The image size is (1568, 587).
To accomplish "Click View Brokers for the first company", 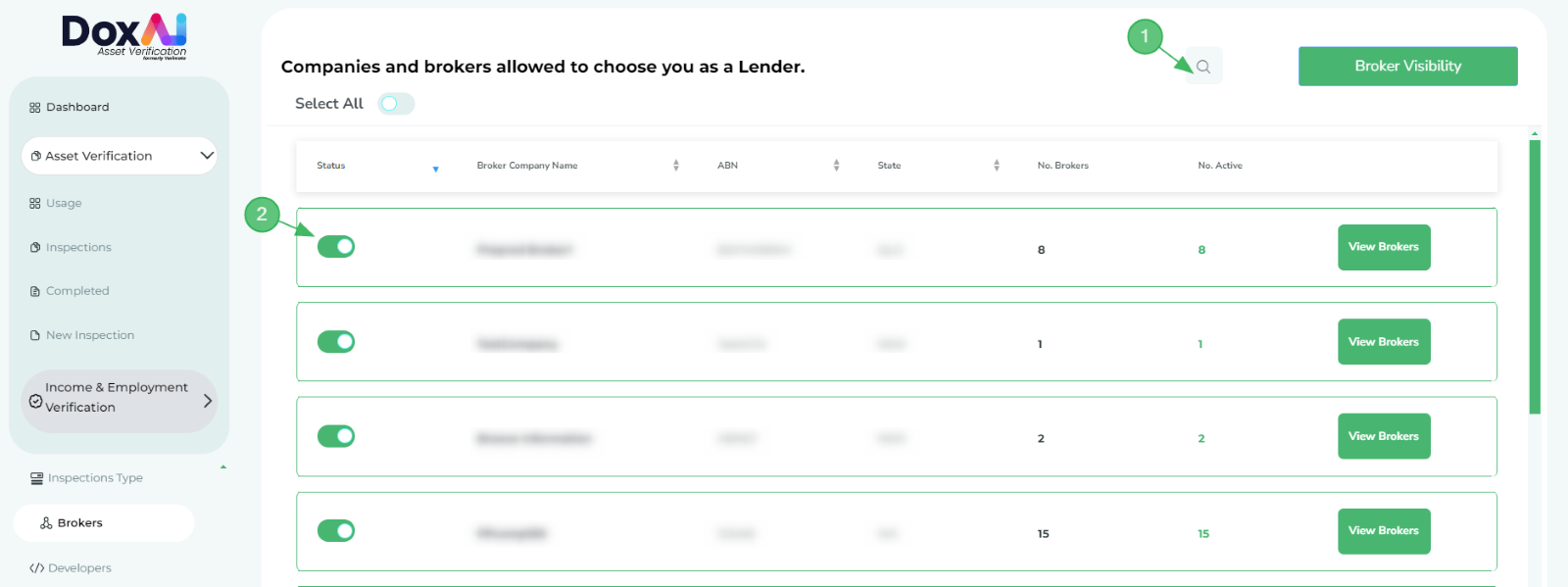I will (x=1383, y=247).
